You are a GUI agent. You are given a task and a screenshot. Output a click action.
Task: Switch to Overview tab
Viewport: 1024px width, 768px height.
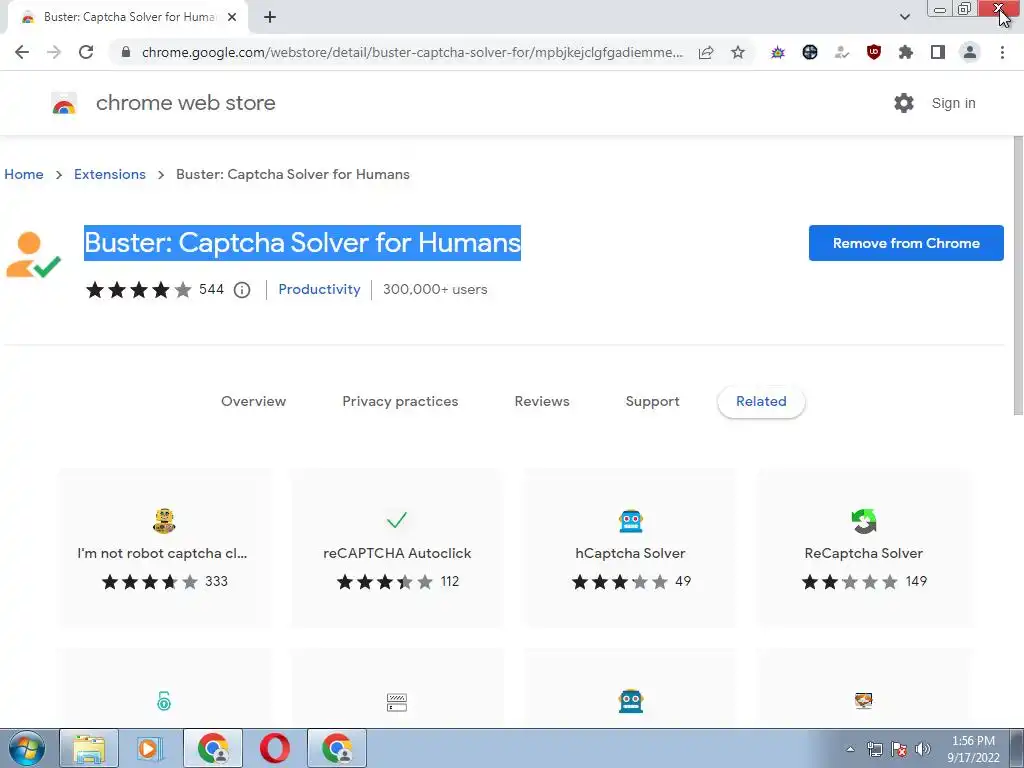click(253, 401)
